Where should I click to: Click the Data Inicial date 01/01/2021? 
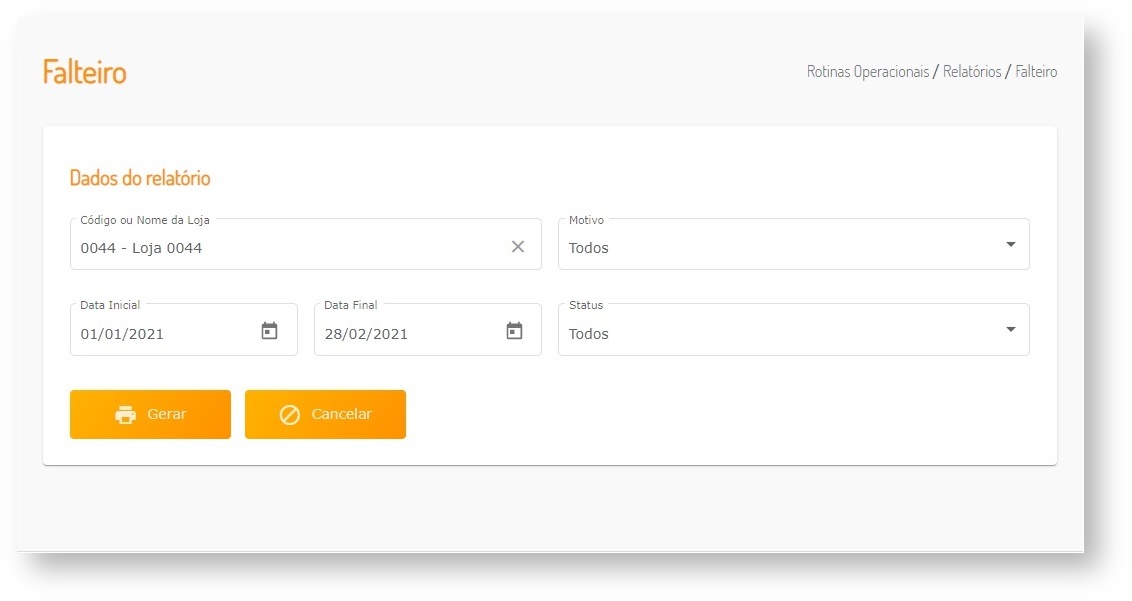[123, 334]
